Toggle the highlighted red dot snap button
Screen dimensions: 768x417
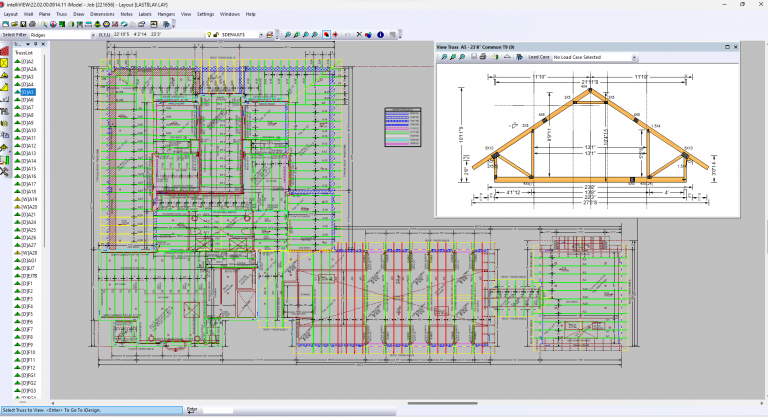(326, 35)
